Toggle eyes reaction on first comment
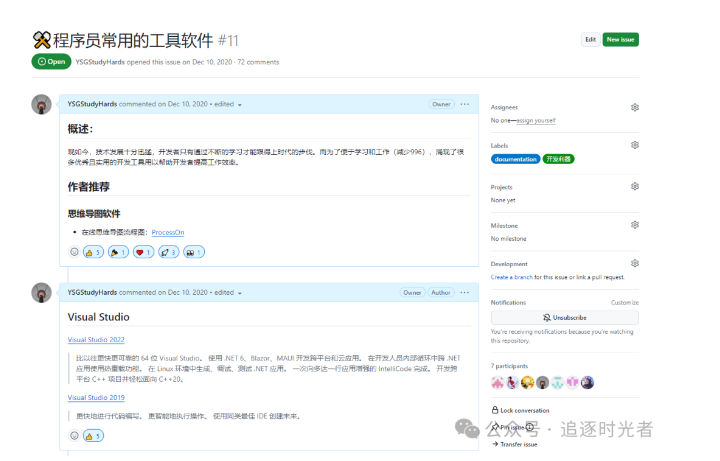The height and width of the screenshot is (461, 720). [x=194, y=252]
